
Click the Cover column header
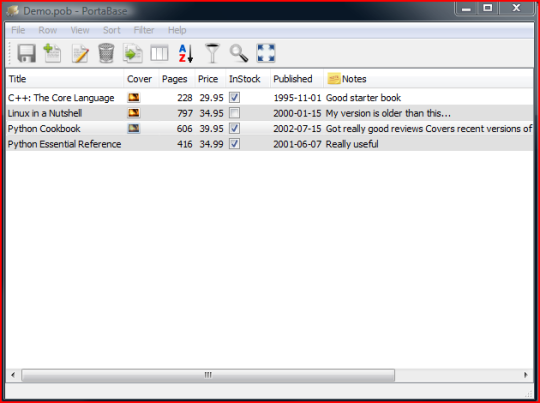[x=141, y=79]
